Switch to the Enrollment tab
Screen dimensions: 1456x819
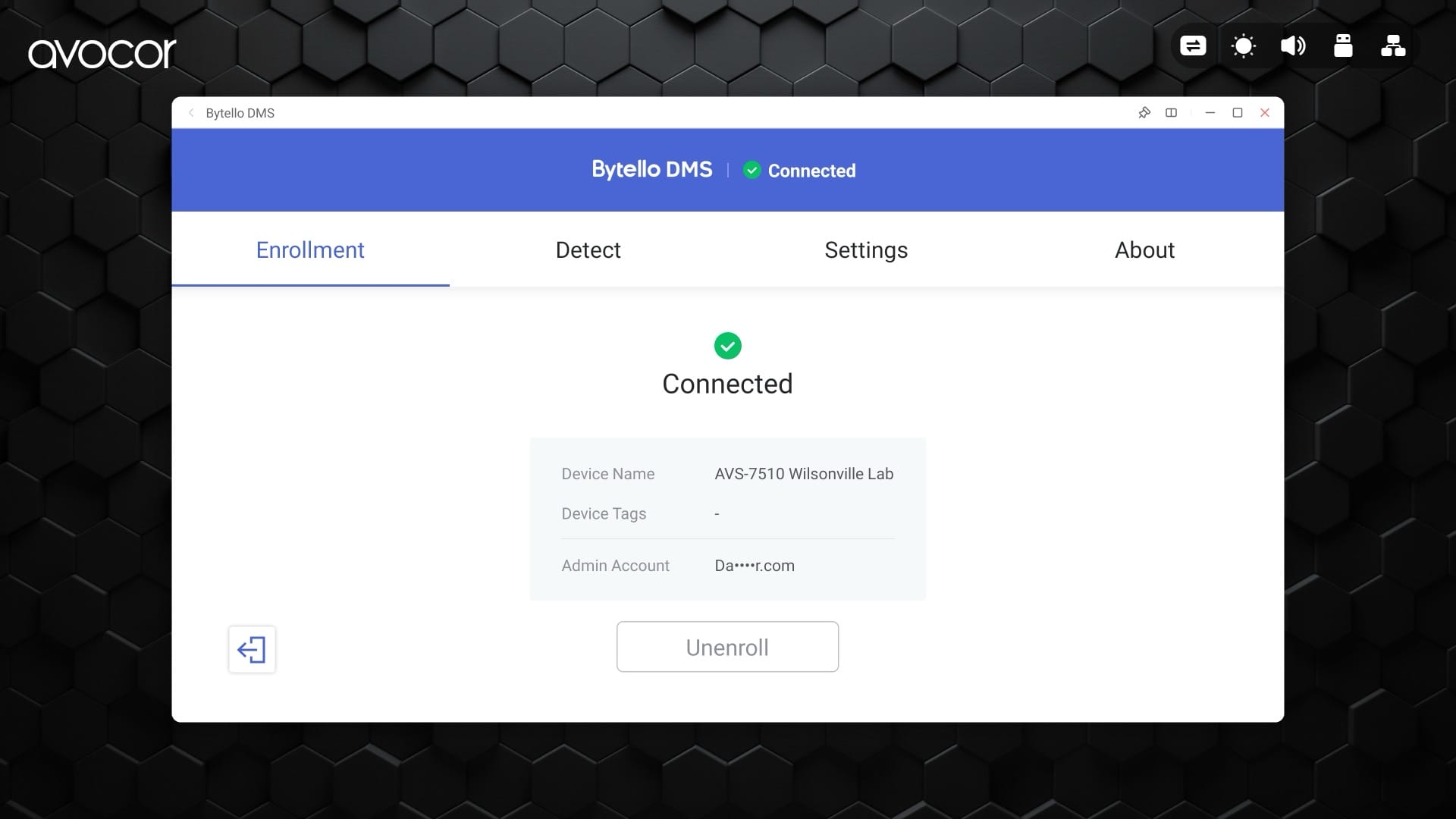[310, 249]
